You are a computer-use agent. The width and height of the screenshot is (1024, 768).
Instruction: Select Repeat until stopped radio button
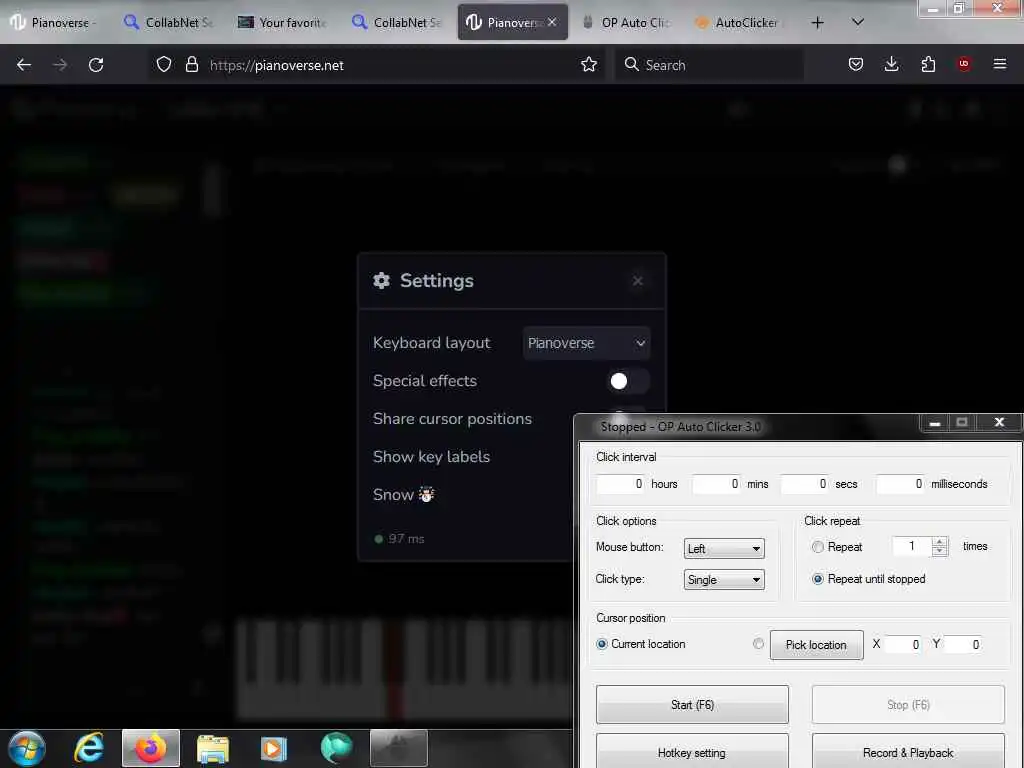click(818, 579)
